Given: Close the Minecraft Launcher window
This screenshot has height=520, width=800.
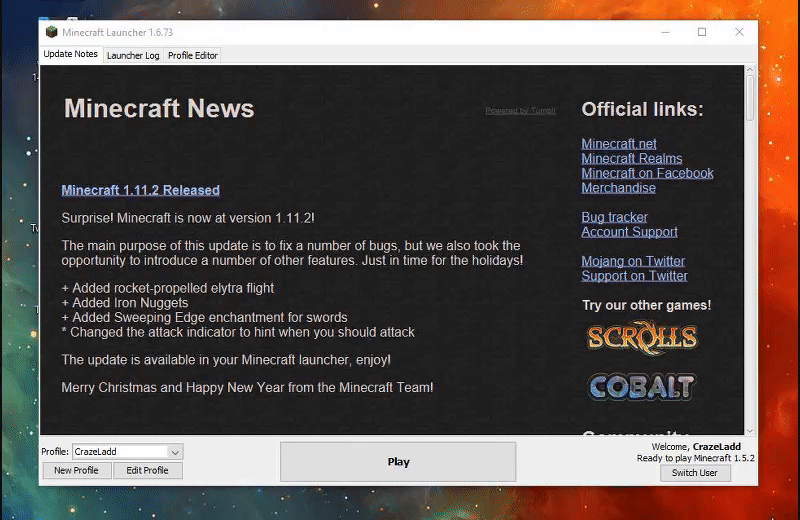Looking at the screenshot, I should pos(739,32).
